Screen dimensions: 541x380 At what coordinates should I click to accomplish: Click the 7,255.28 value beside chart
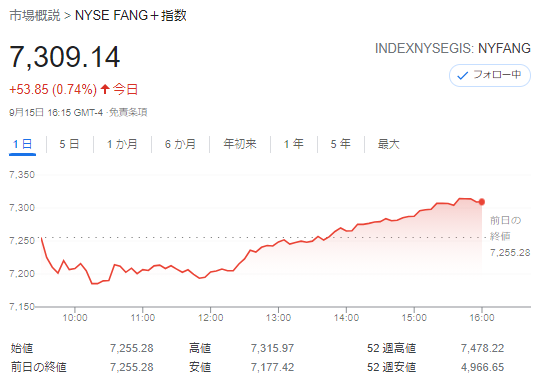click(x=510, y=253)
